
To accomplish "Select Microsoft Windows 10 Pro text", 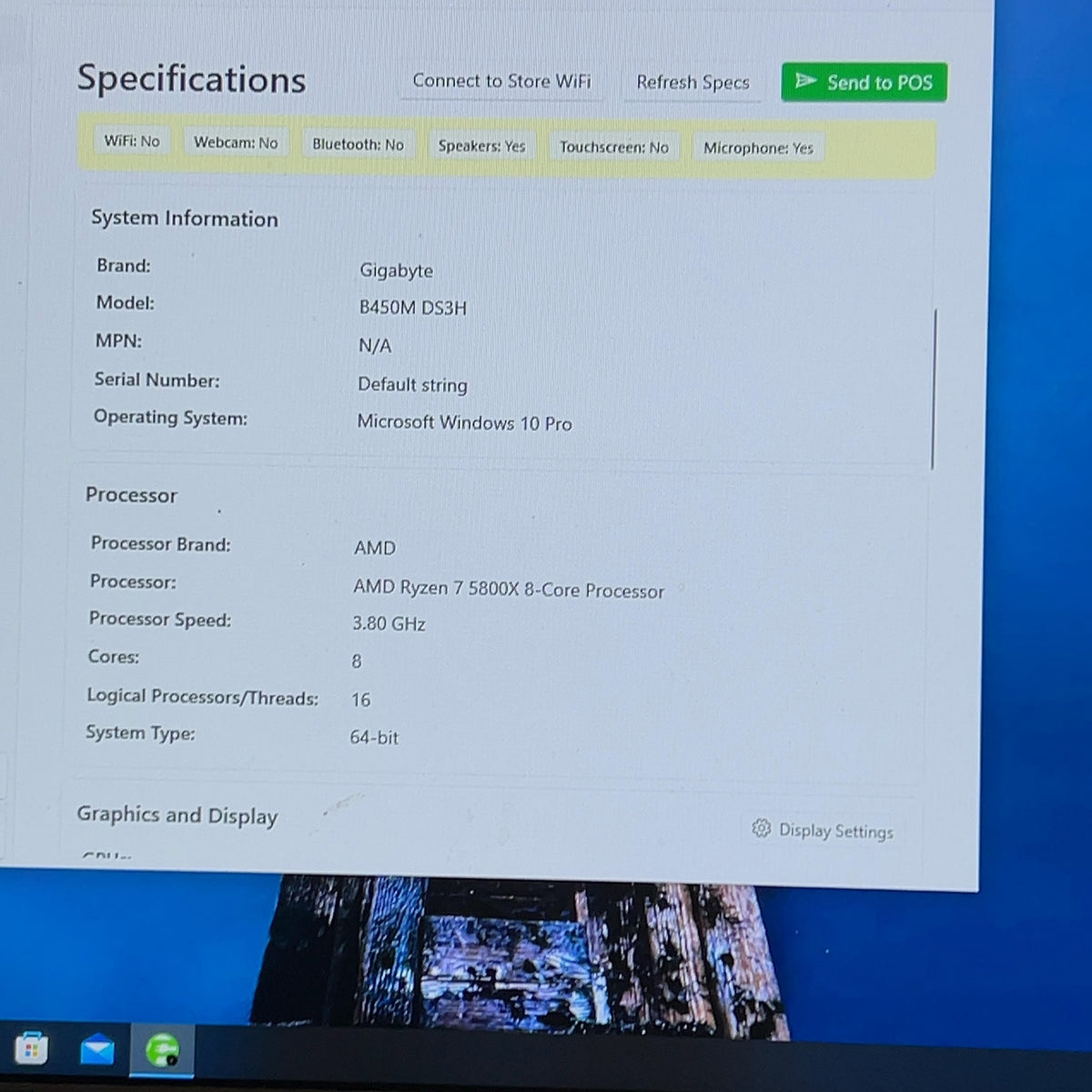I will pos(464,423).
